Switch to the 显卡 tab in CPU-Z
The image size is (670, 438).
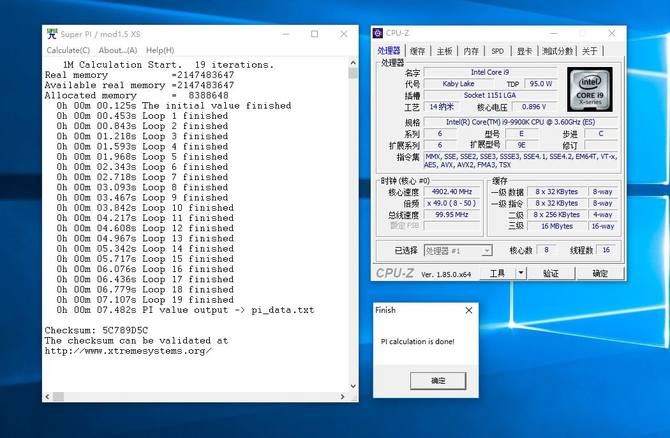pyautogui.click(x=524, y=51)
